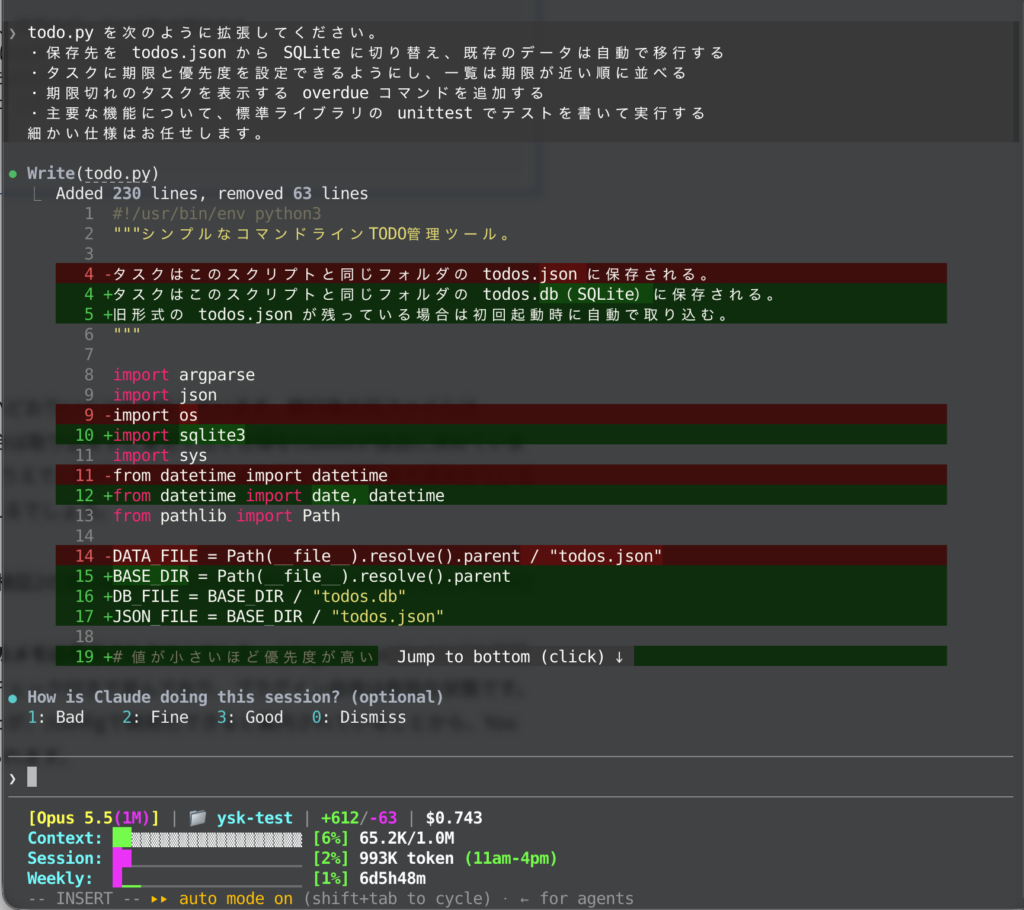
Task: Click the "(11am-4pm)" session window
Action: pos(511,858)
